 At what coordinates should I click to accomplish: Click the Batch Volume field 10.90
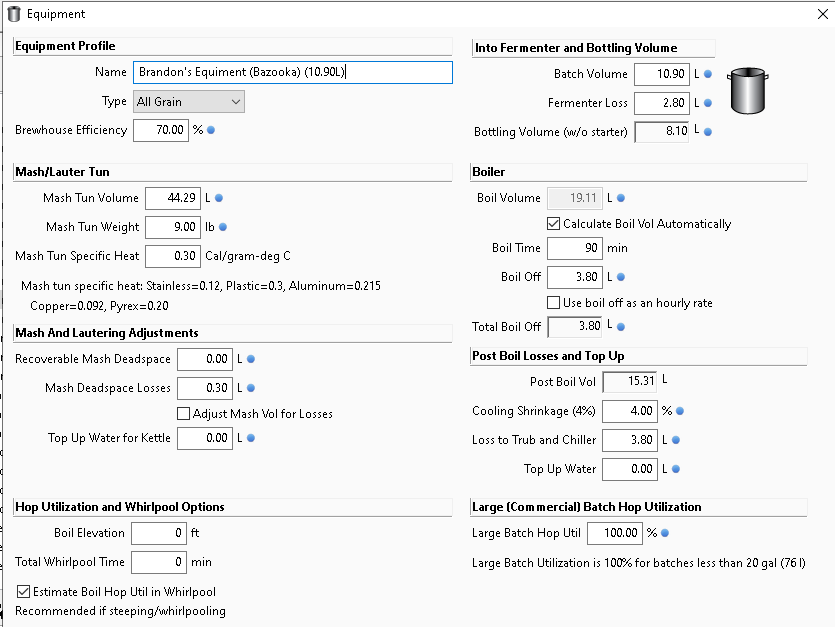pyautogui.click(x=661, y=74)
